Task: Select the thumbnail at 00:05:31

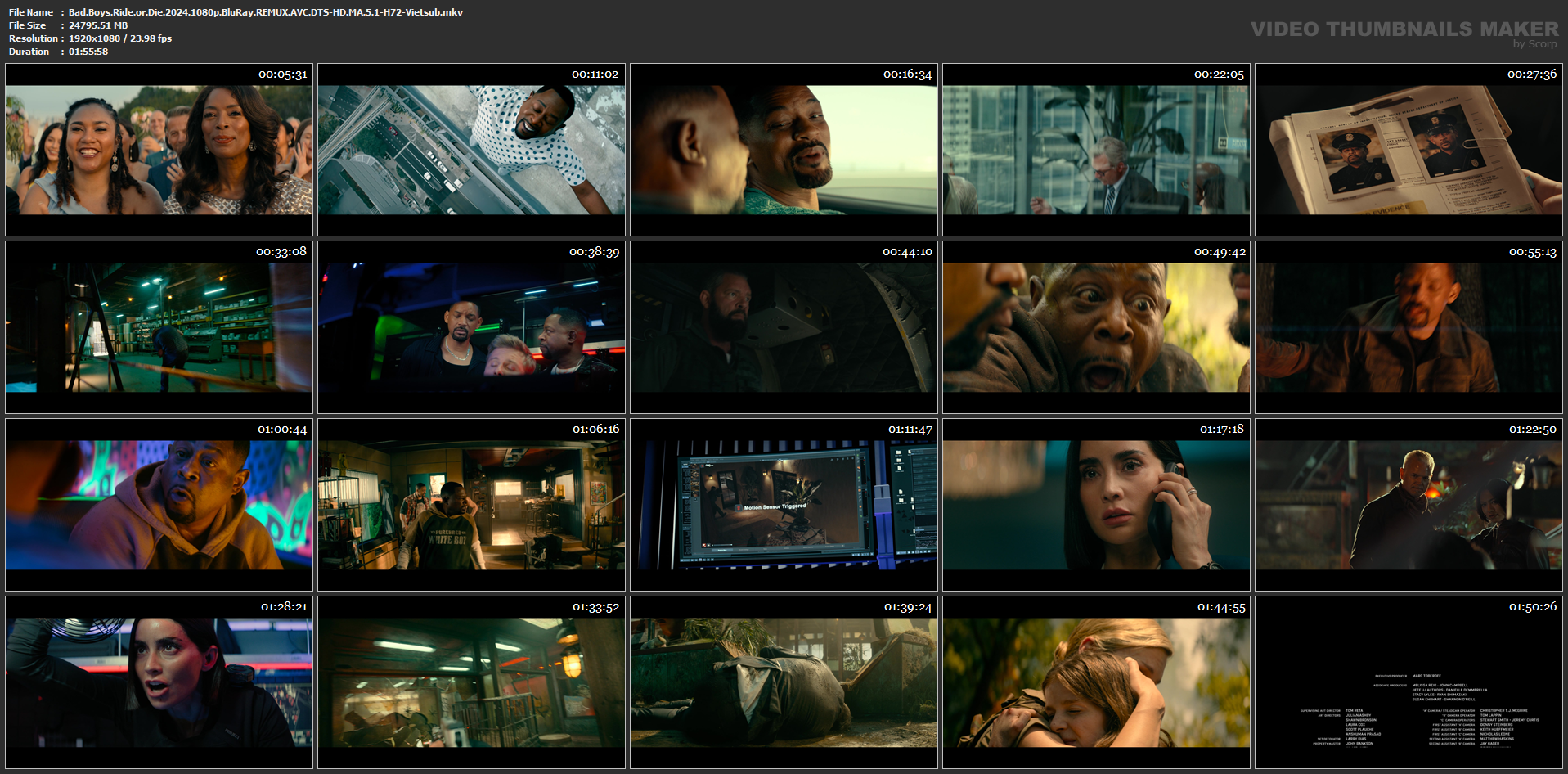Action: (x=159, y=150)
